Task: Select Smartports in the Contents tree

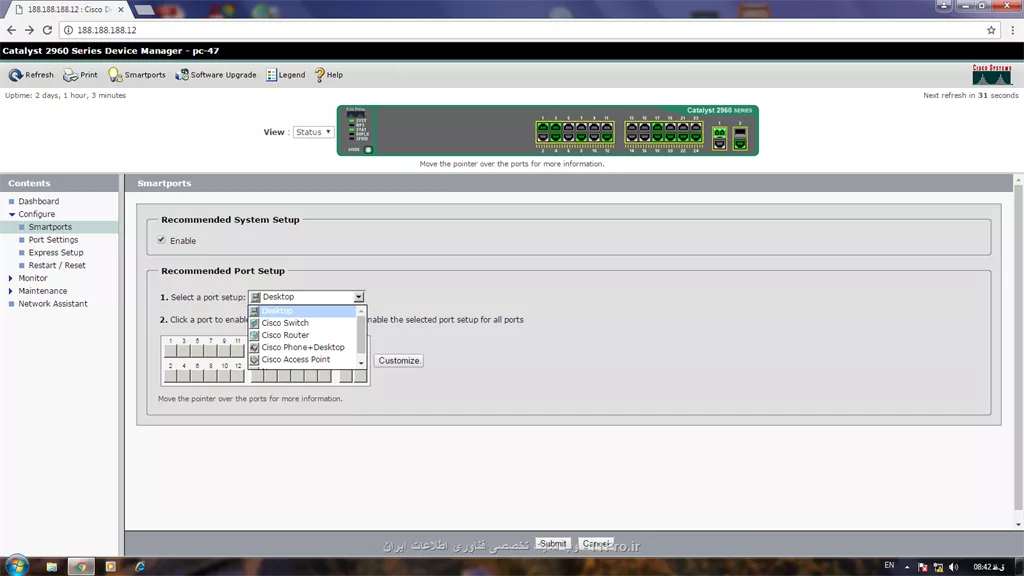Action: click(x=50, y=227)
